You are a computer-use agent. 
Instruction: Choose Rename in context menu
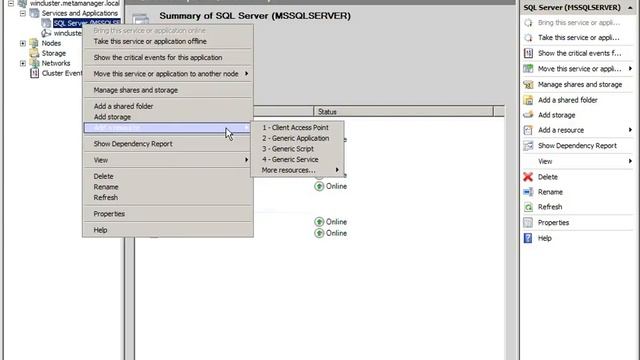(167, 187)
